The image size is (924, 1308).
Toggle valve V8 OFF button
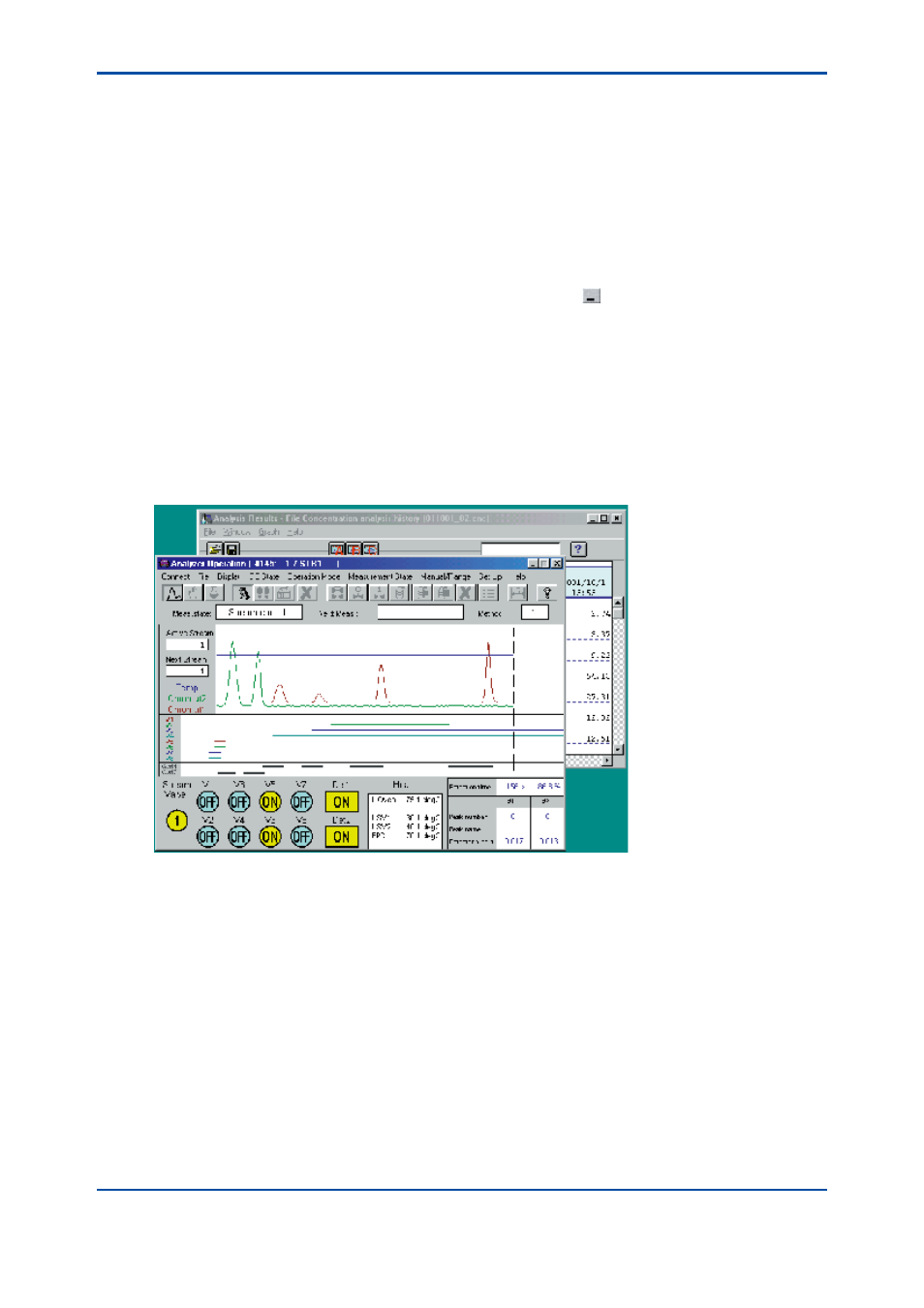click(301, 836)
